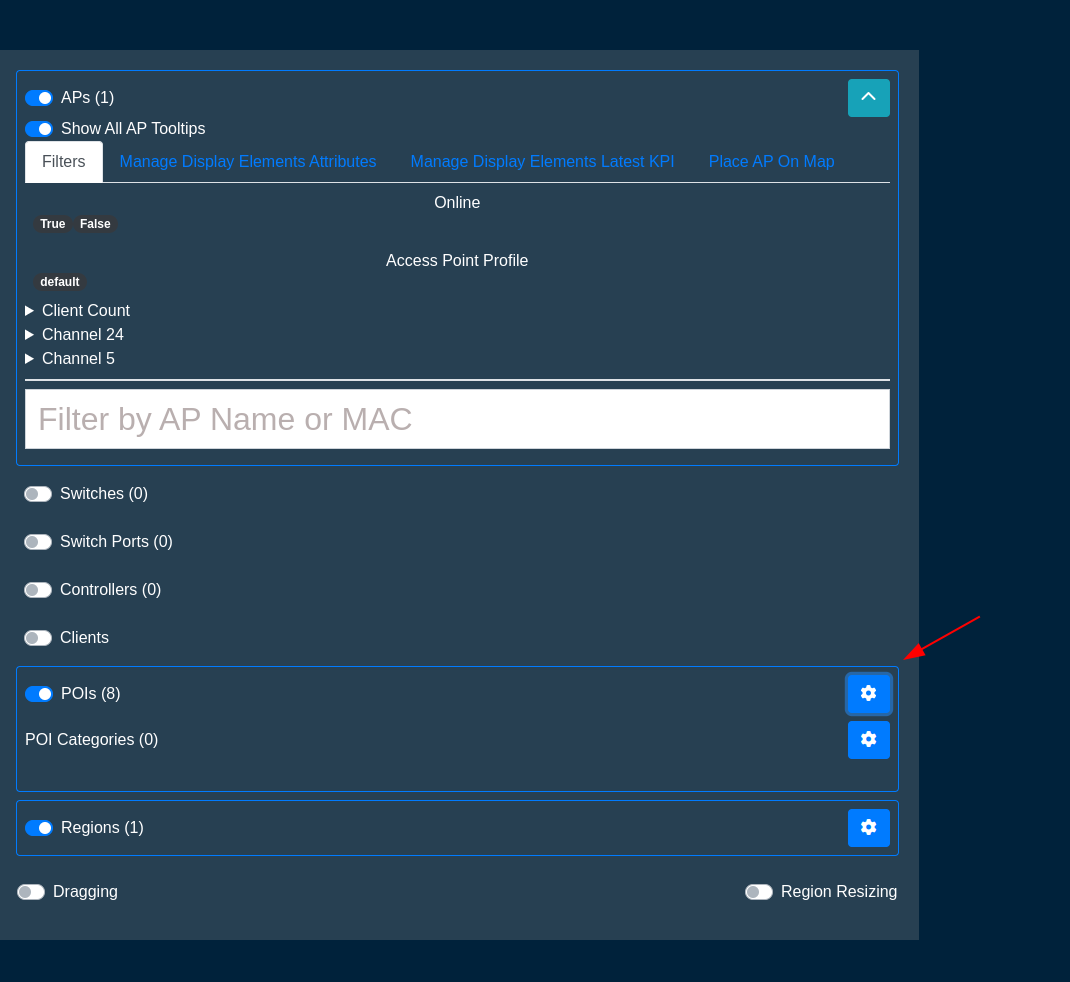The height and width of the screenshot is (982, 1070).
Task: Click the Filter by AP Name field
Action: click(457, 419)
